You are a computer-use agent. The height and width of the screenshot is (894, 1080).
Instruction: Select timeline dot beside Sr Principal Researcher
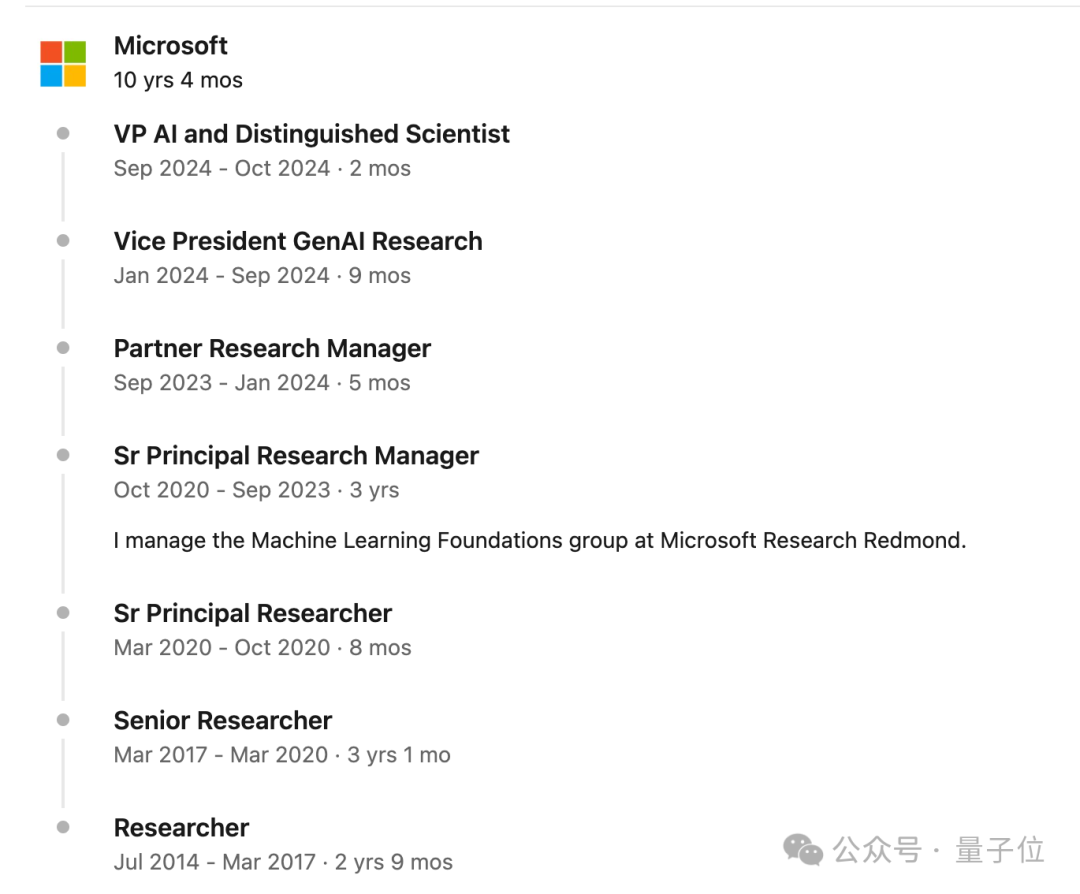tap(63, 612)
